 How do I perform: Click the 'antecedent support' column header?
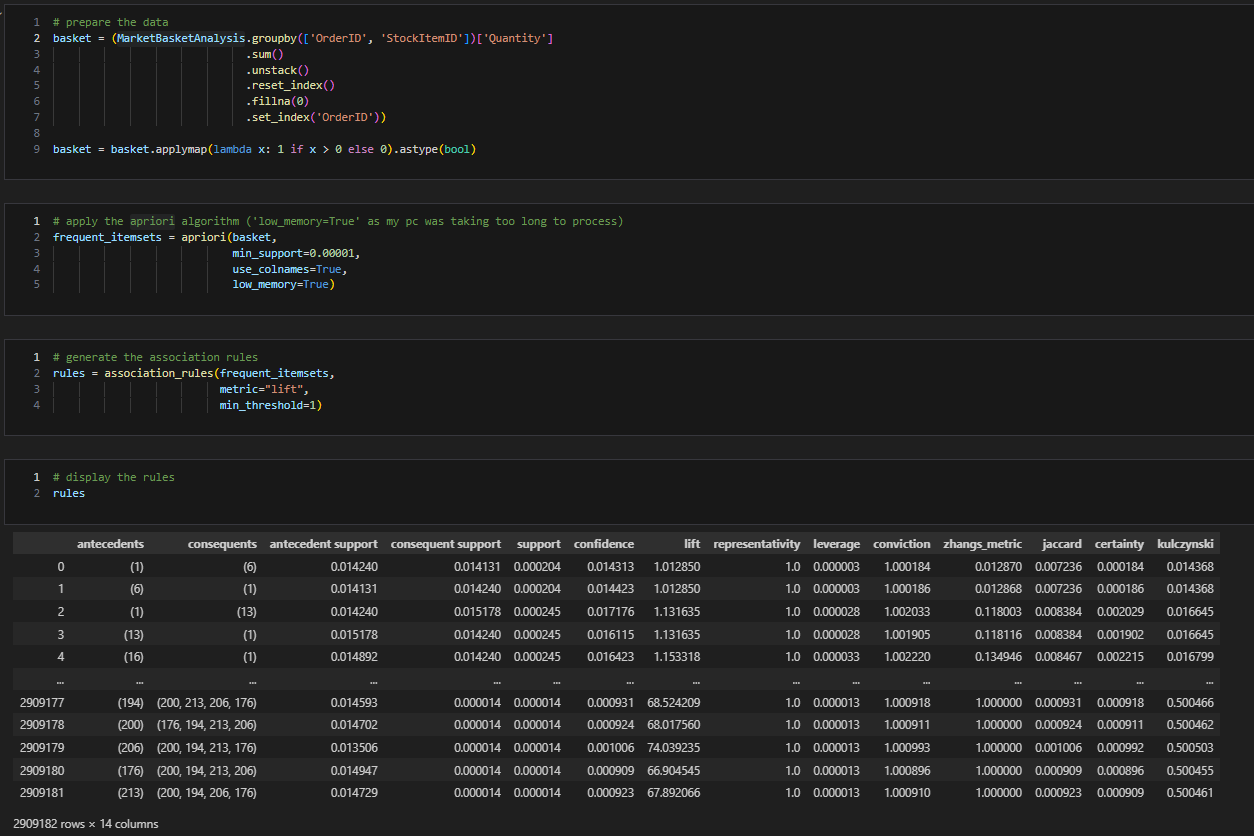click(x=324, y=544)
